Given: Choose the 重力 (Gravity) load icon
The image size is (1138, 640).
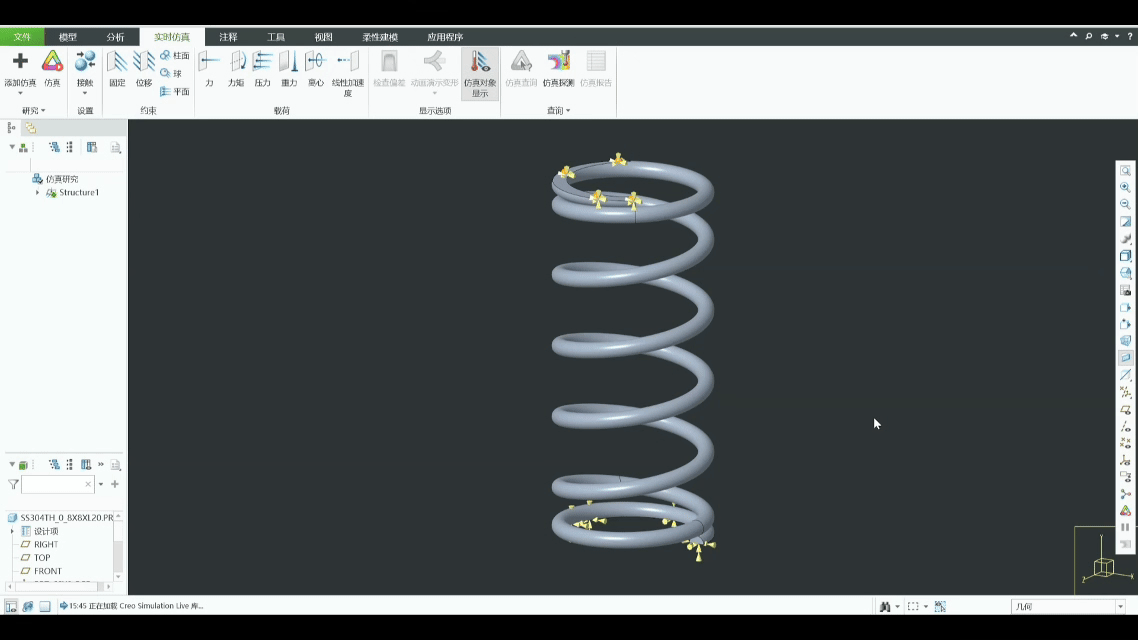Looking at the screenshot, I should tap(289, 68).
